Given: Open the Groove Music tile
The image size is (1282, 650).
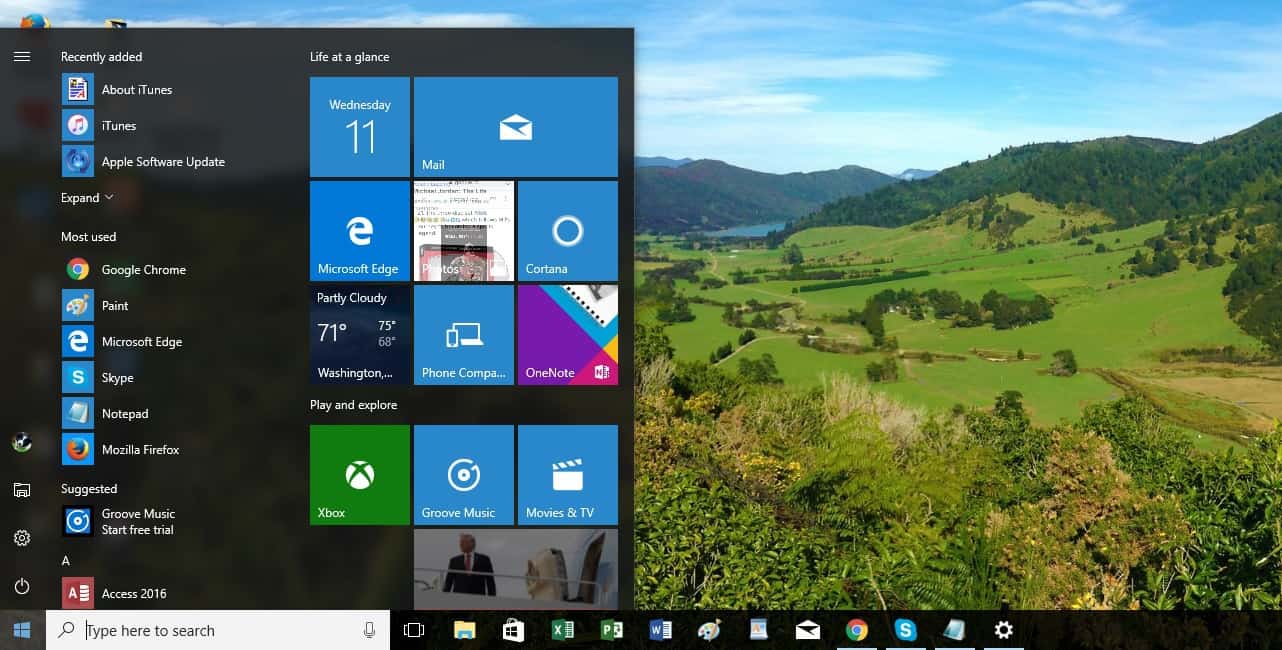Looking at the screenshot, I should click(x=464, y=475).
